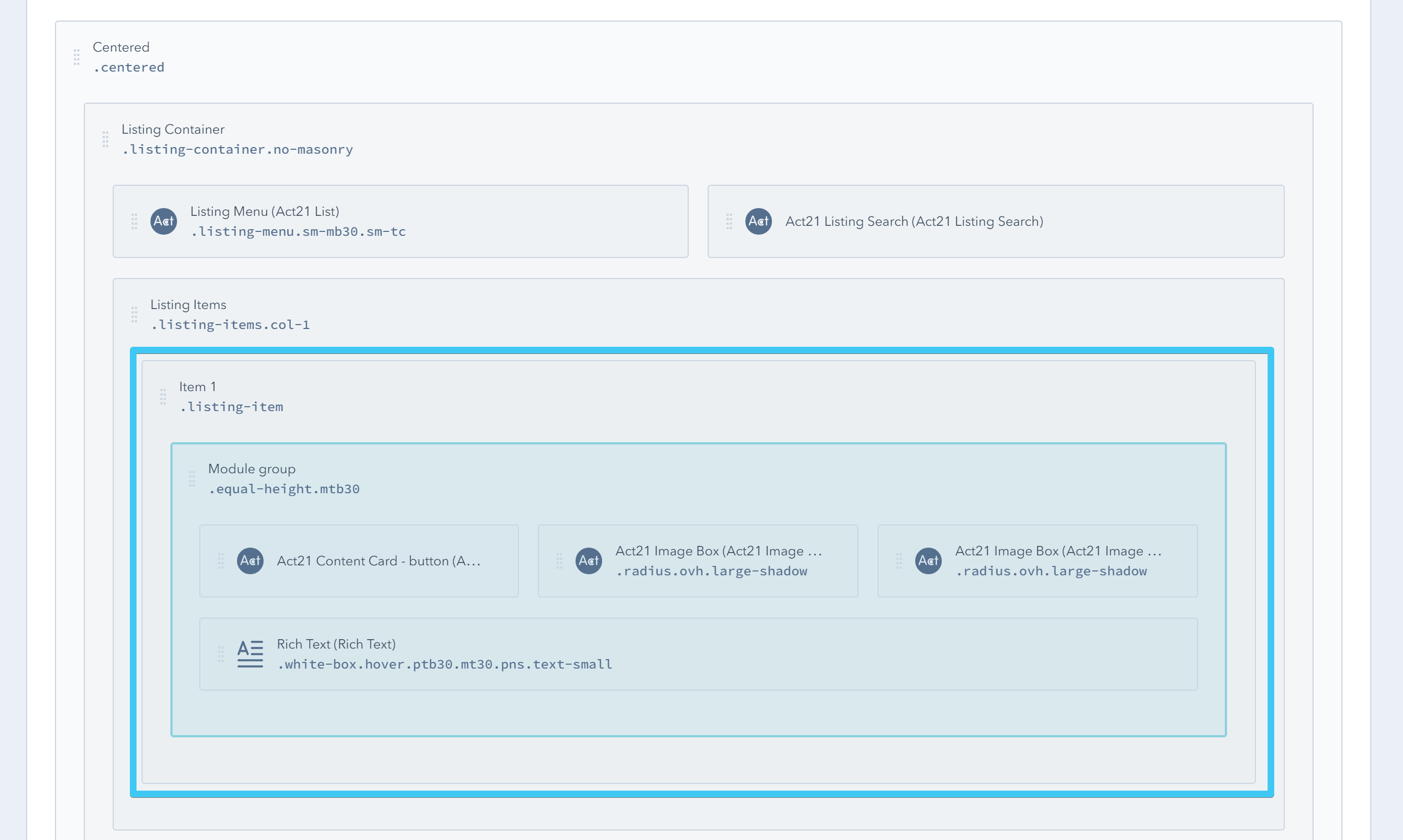Click drag handle beside Listing Container

(105, 139)
